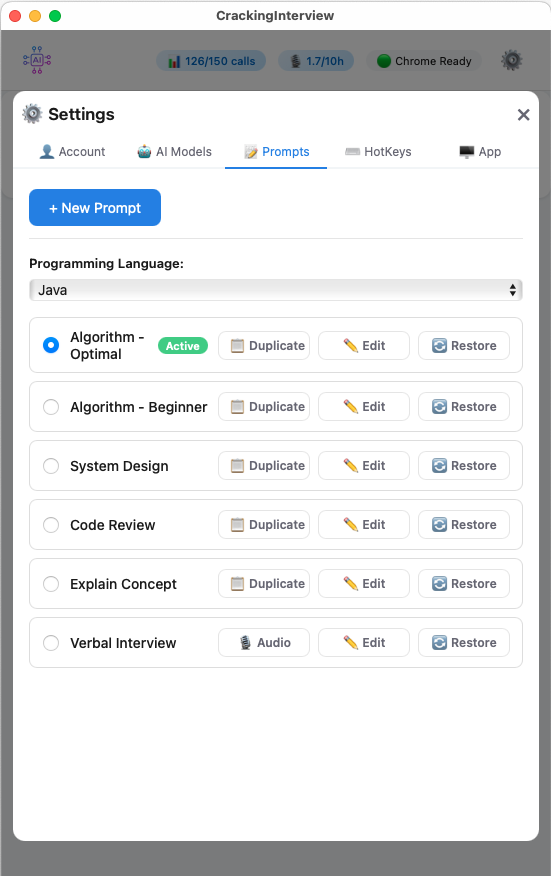This screenshot has width=551, height=876.
Task: Click the System Design prompt name
Action: click(119, 466)
